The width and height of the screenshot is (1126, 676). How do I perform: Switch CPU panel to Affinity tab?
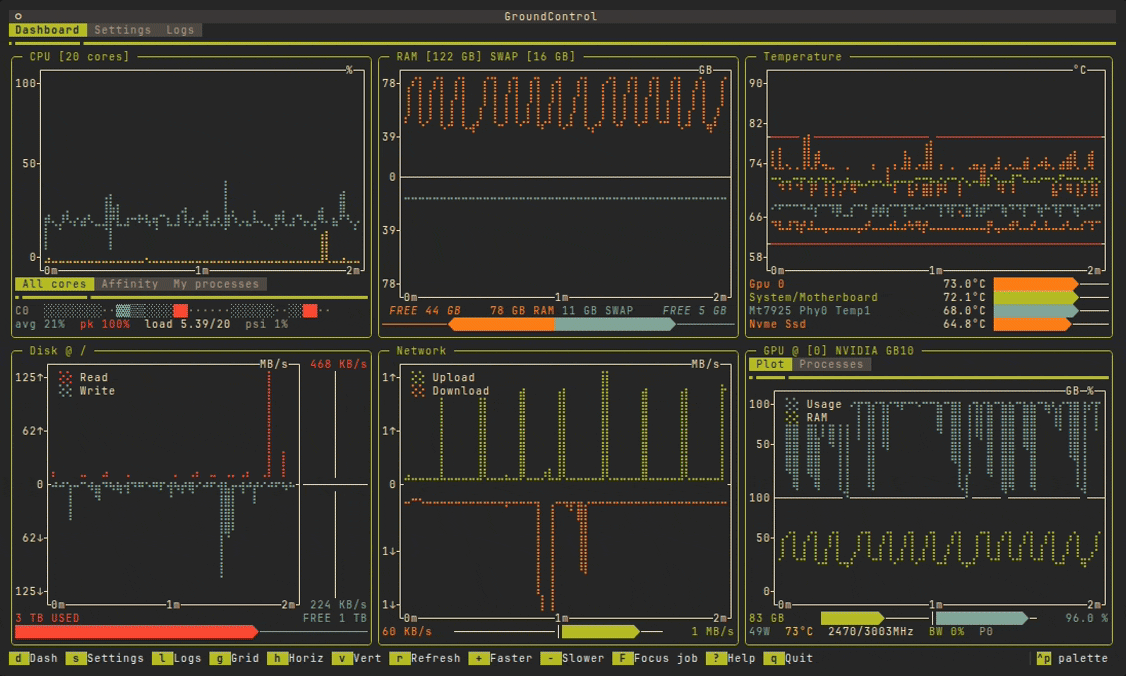tap(130, 284)
